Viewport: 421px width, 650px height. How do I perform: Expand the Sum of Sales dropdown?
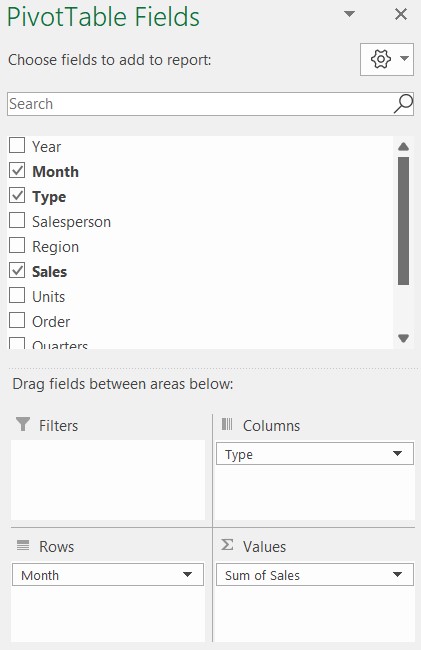397,575
